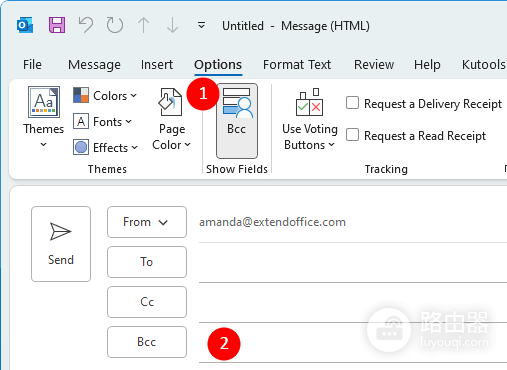This screenshot has height=370, width=507.
Task: Expand the theme Fonts dropdown
Action: pos(102,122)
